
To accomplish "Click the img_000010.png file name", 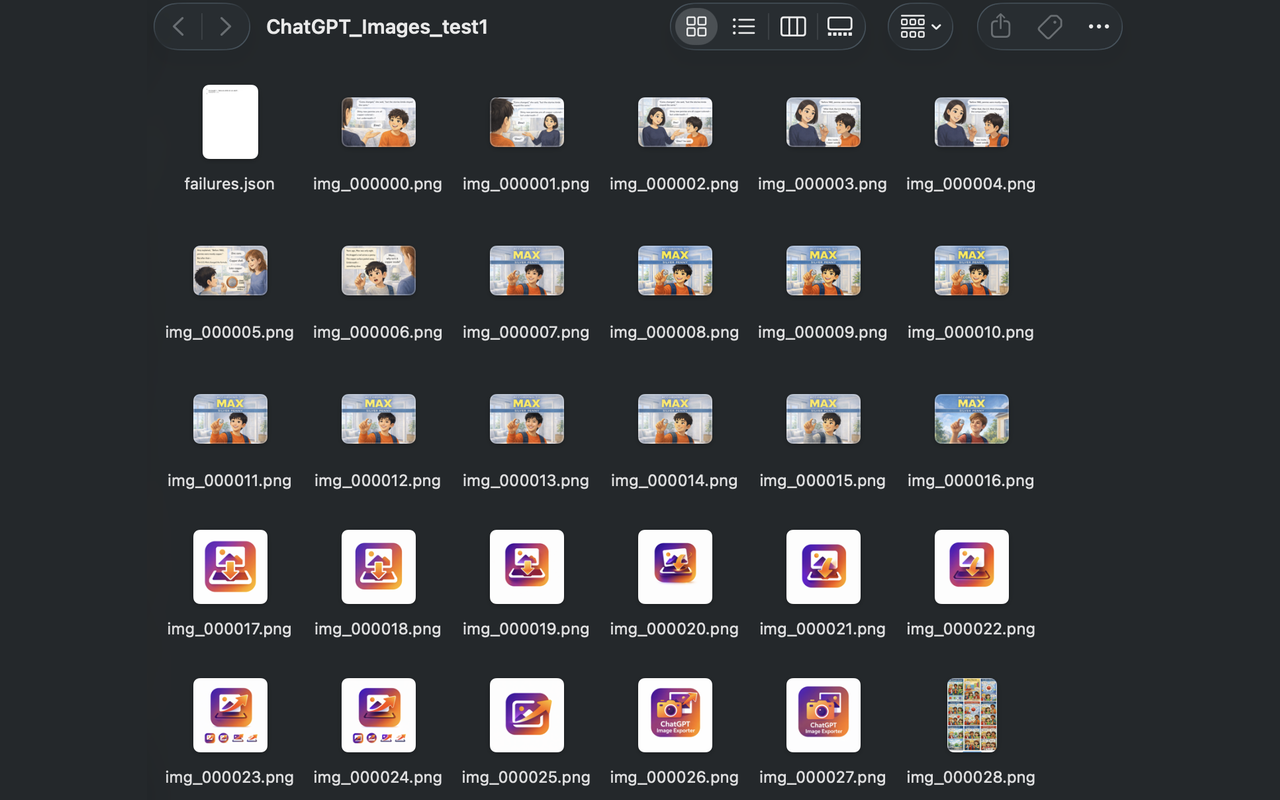I will (x=972, y=332).
